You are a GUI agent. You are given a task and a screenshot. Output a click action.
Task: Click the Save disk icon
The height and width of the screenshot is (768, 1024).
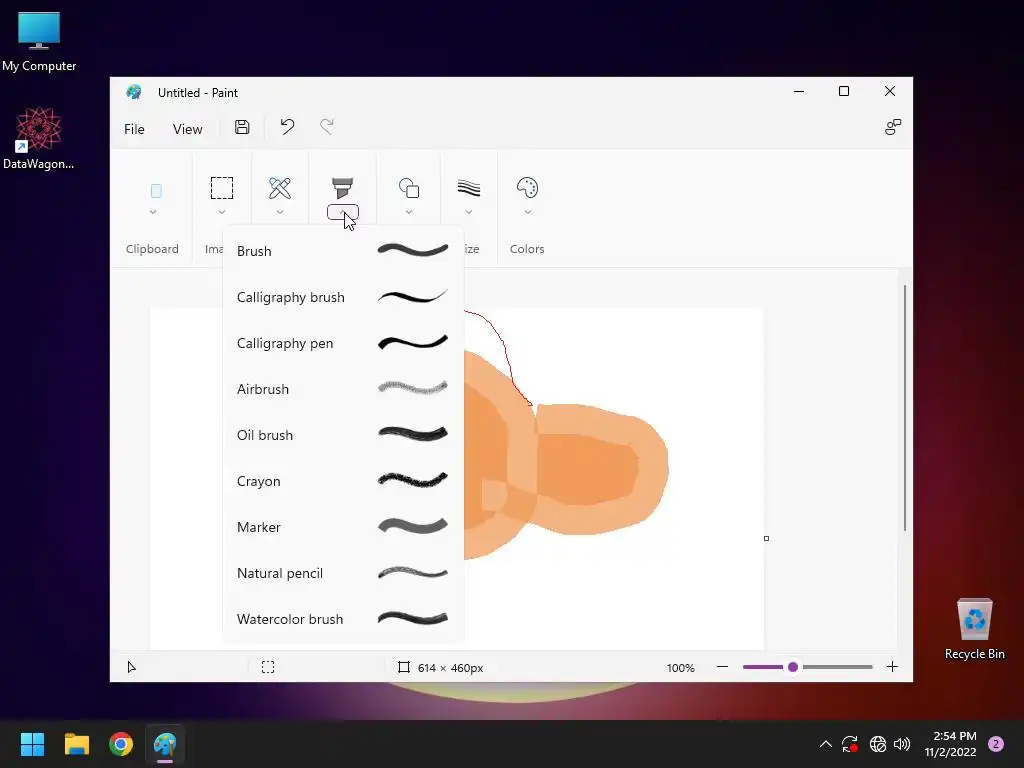242,127
